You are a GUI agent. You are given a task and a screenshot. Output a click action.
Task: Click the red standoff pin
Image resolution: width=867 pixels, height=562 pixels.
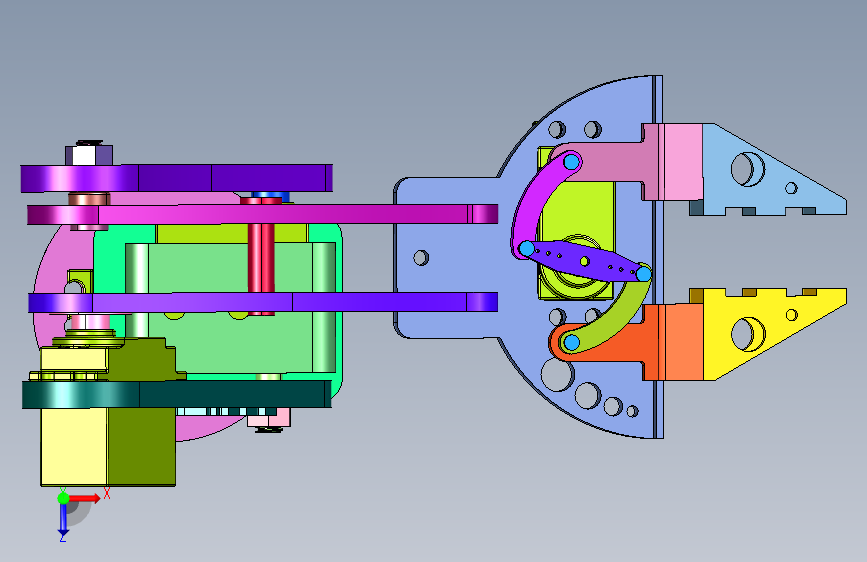pyautogui.click(x=261, y=257)
